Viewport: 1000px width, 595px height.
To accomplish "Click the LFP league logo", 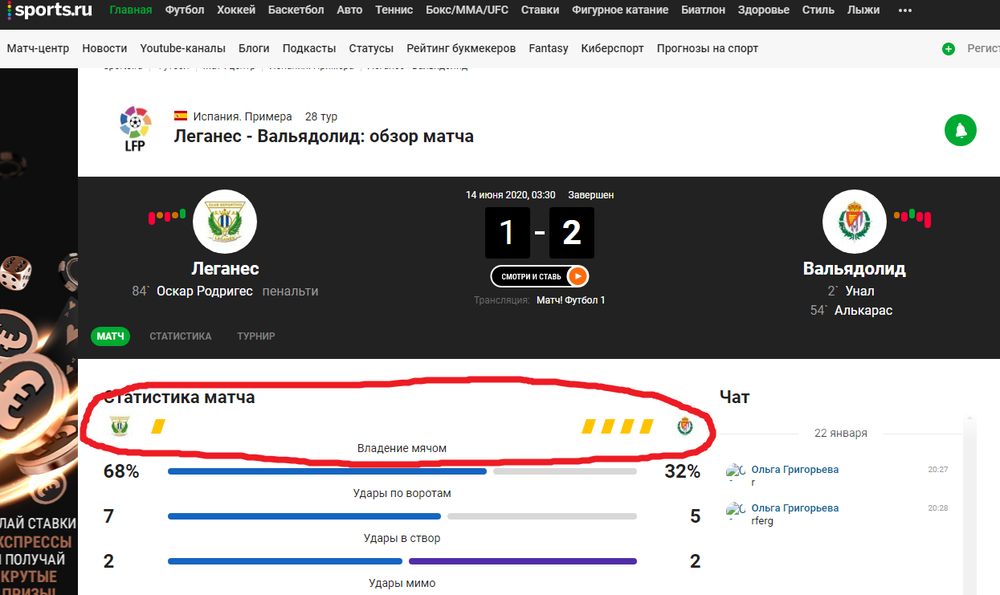I will click(135, 129).
